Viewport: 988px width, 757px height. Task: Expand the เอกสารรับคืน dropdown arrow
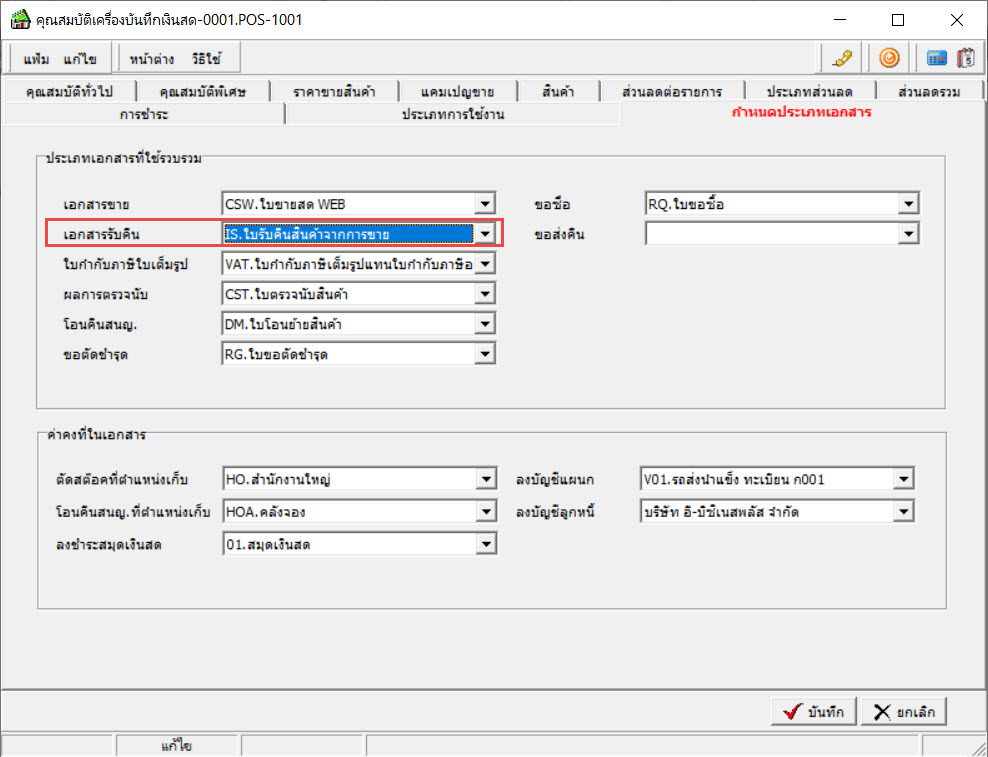coord(485,234)
